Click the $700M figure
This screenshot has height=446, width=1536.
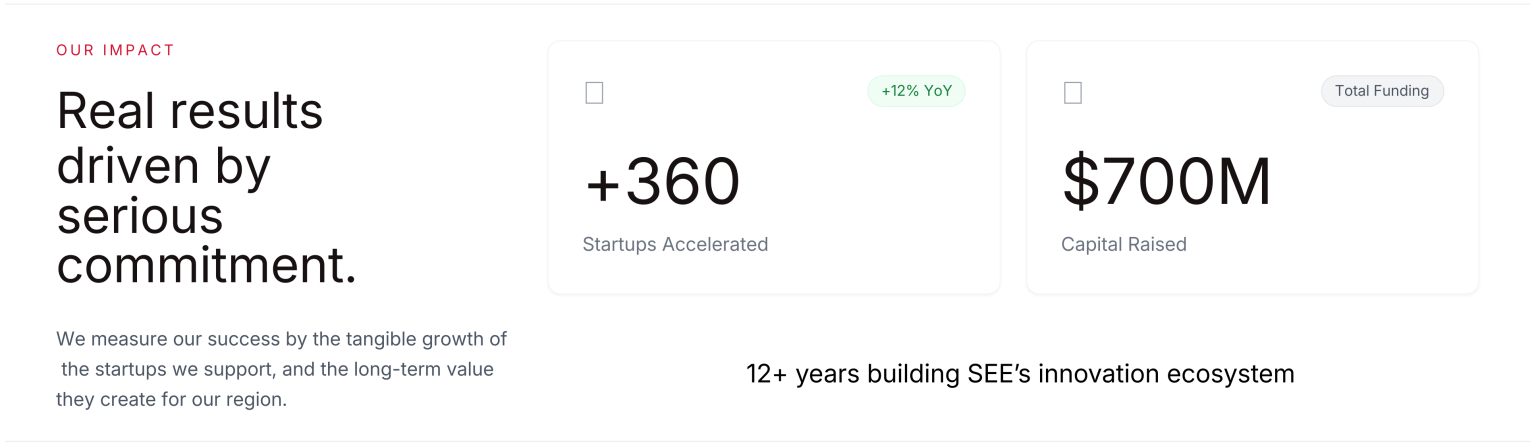[1166, 183]
